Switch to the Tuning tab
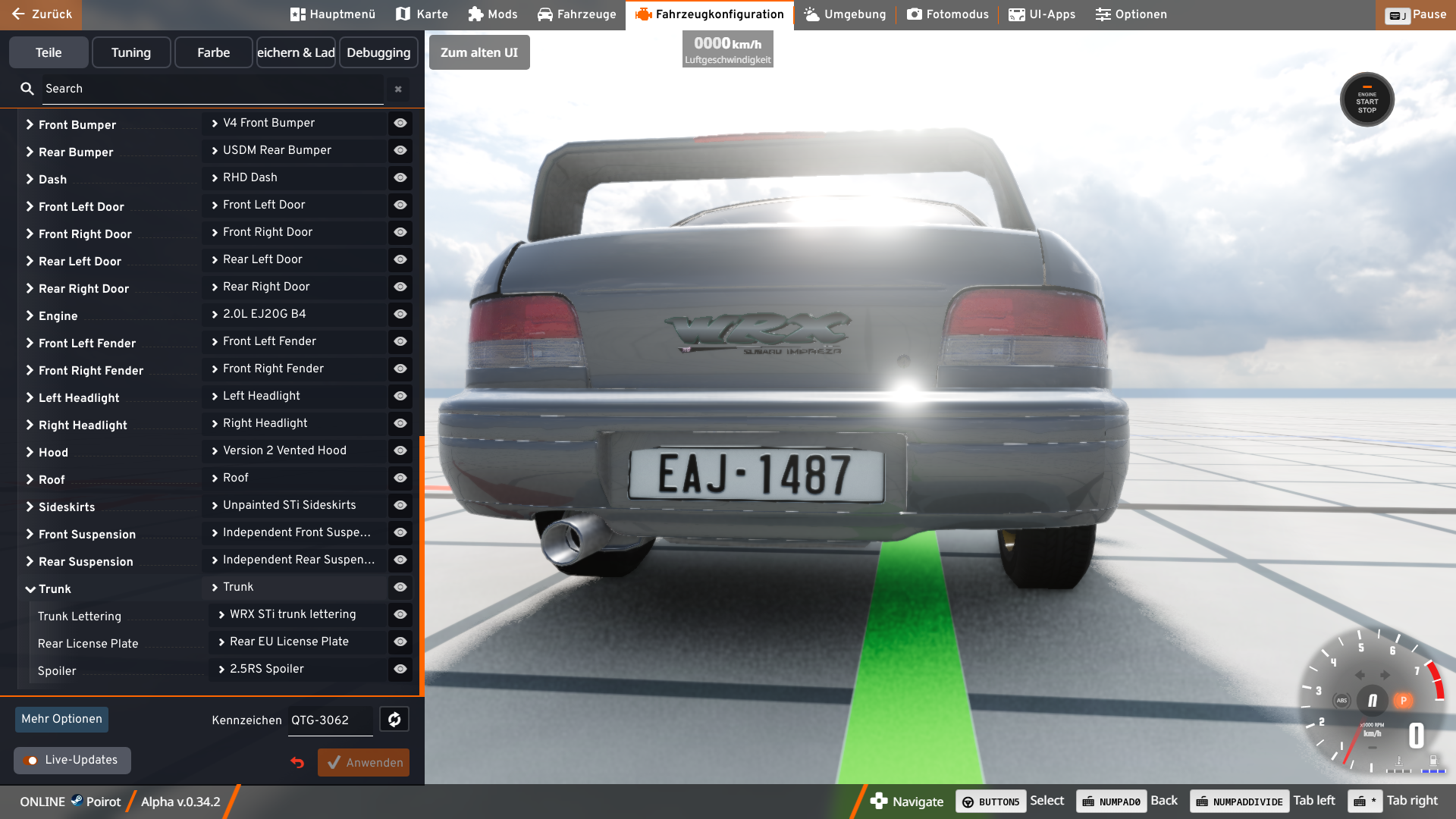Screen dimensions: 1456x819 (131, 52)
